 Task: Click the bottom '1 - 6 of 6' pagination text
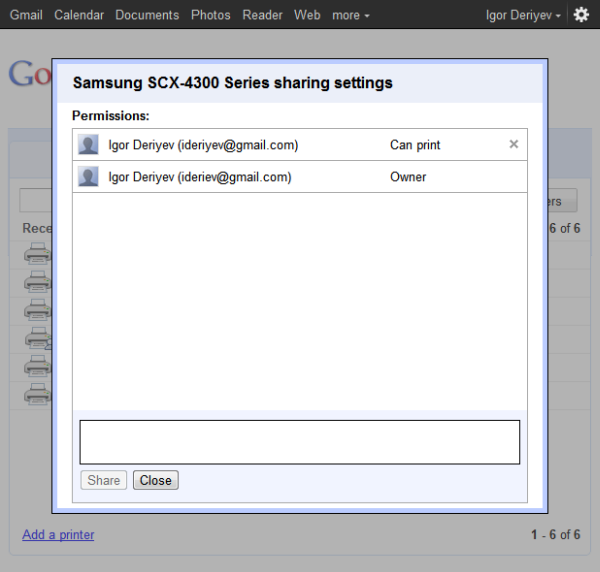coord(556,535)
